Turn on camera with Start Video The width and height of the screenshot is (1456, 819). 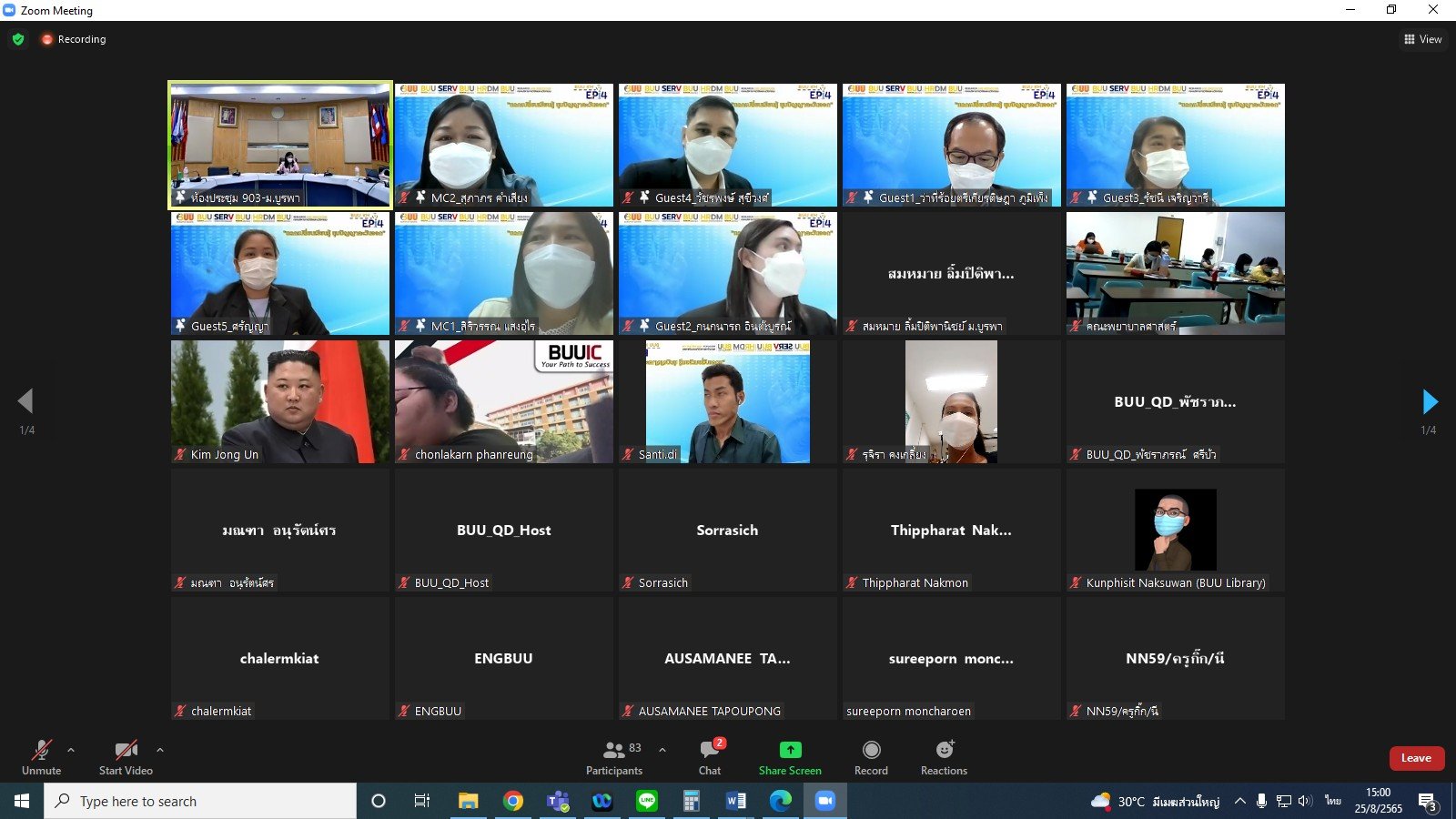(x=126, y=757)
